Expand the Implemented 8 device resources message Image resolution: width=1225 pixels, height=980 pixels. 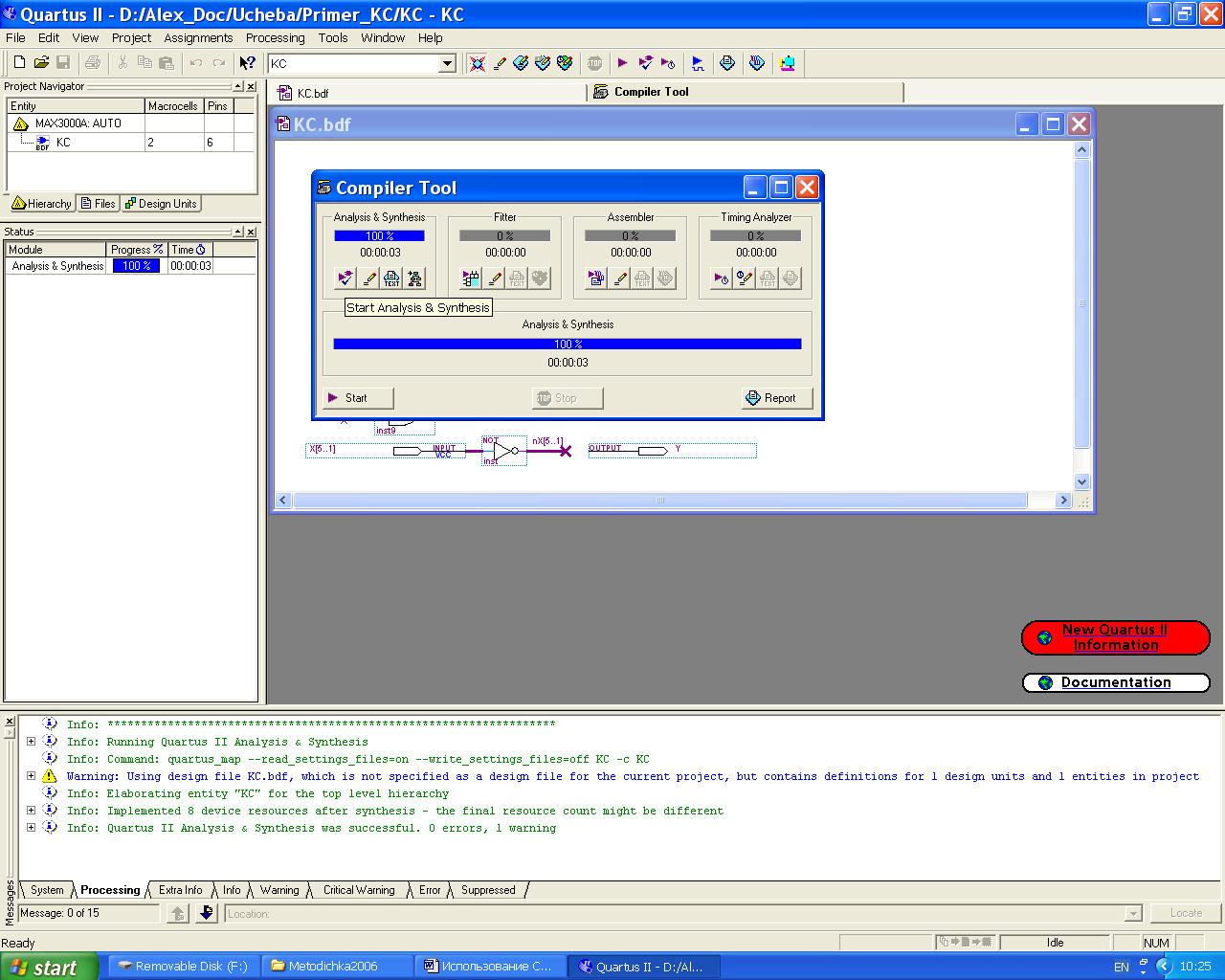tap(31, 810)
